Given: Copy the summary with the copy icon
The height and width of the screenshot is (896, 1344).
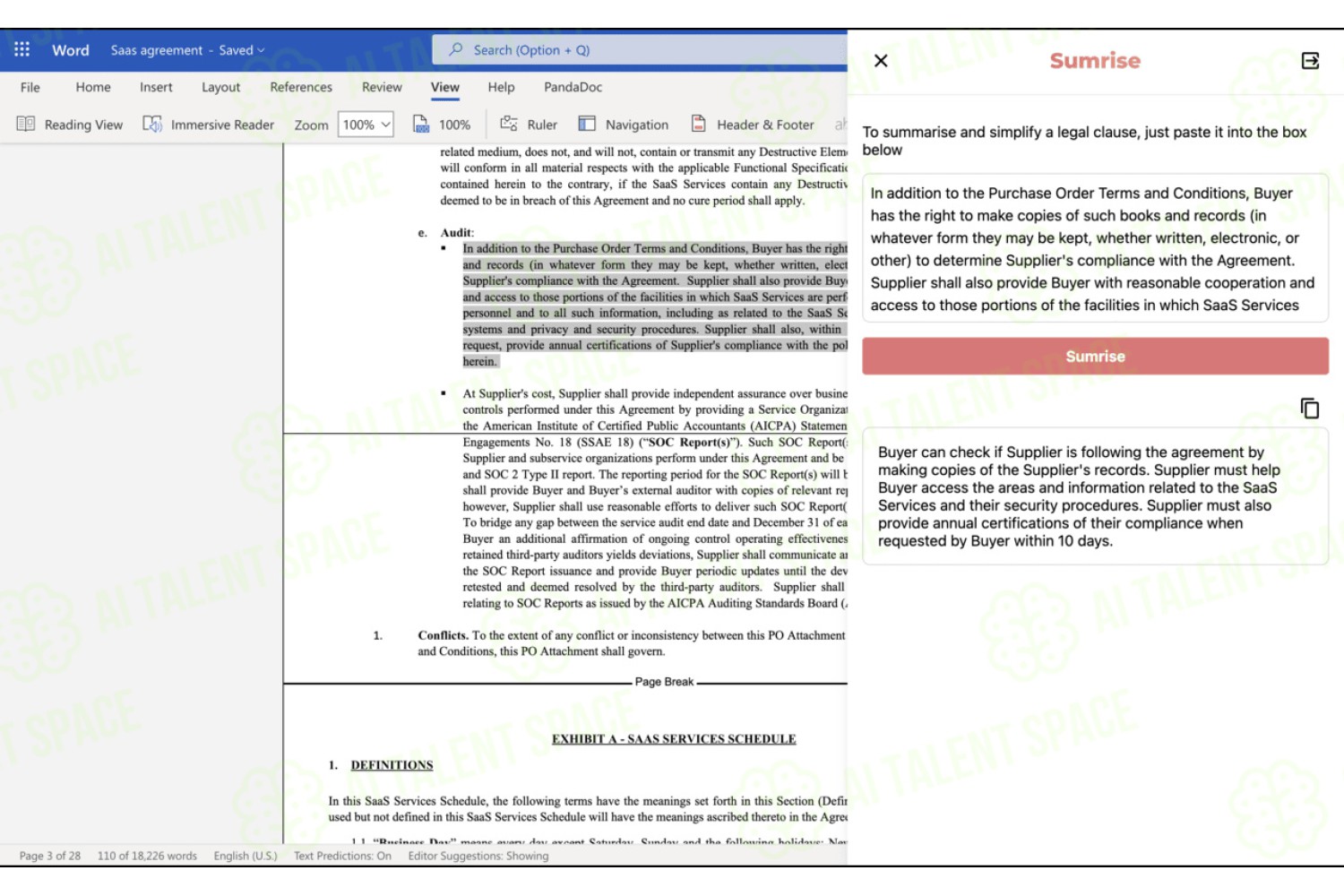Looking at the screenshot, I should coord(1310,409).
